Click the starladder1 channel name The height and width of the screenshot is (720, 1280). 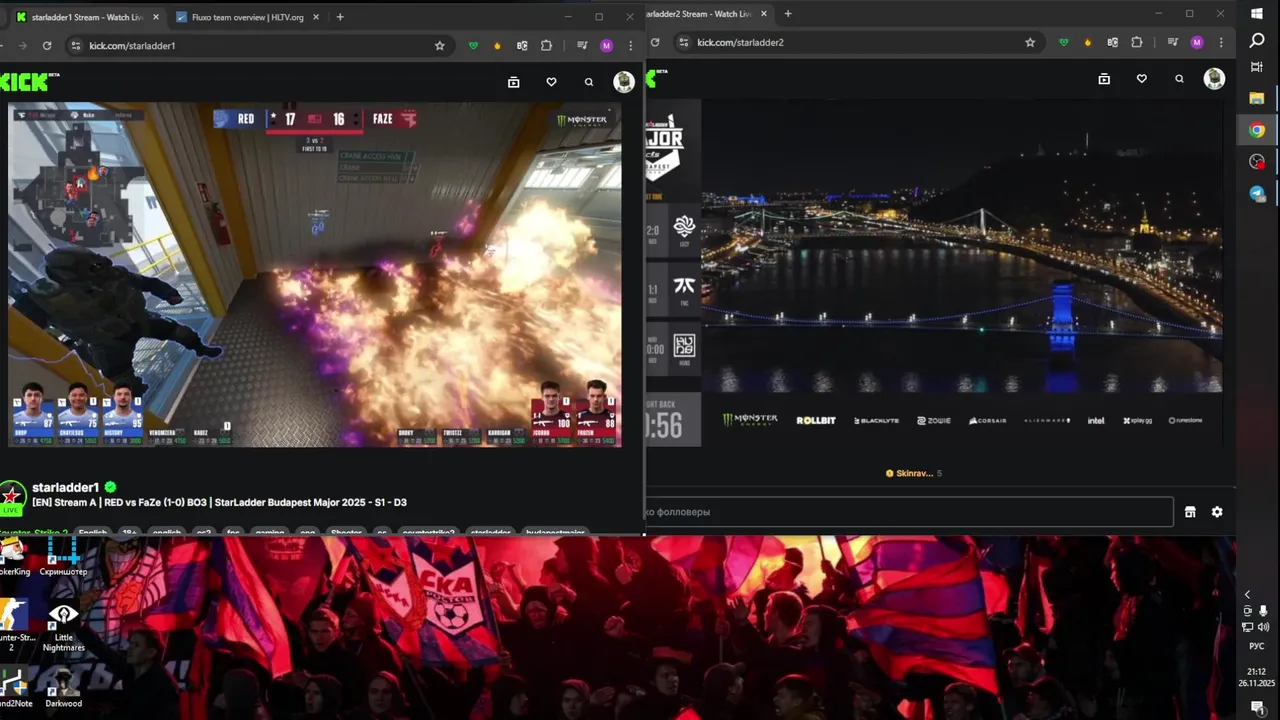(66, 487)
